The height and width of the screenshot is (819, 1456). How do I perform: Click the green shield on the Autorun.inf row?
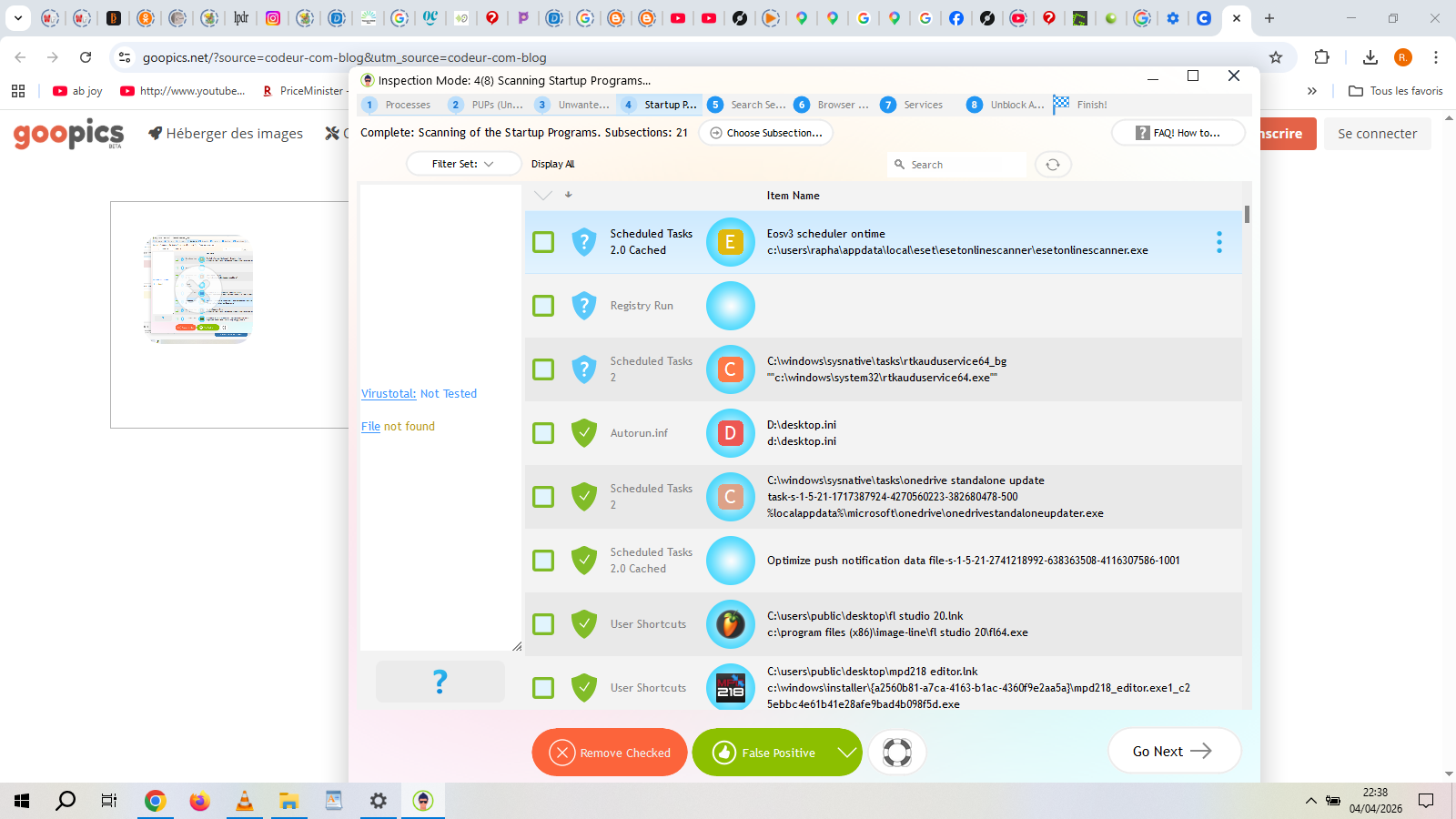[584, 433]
